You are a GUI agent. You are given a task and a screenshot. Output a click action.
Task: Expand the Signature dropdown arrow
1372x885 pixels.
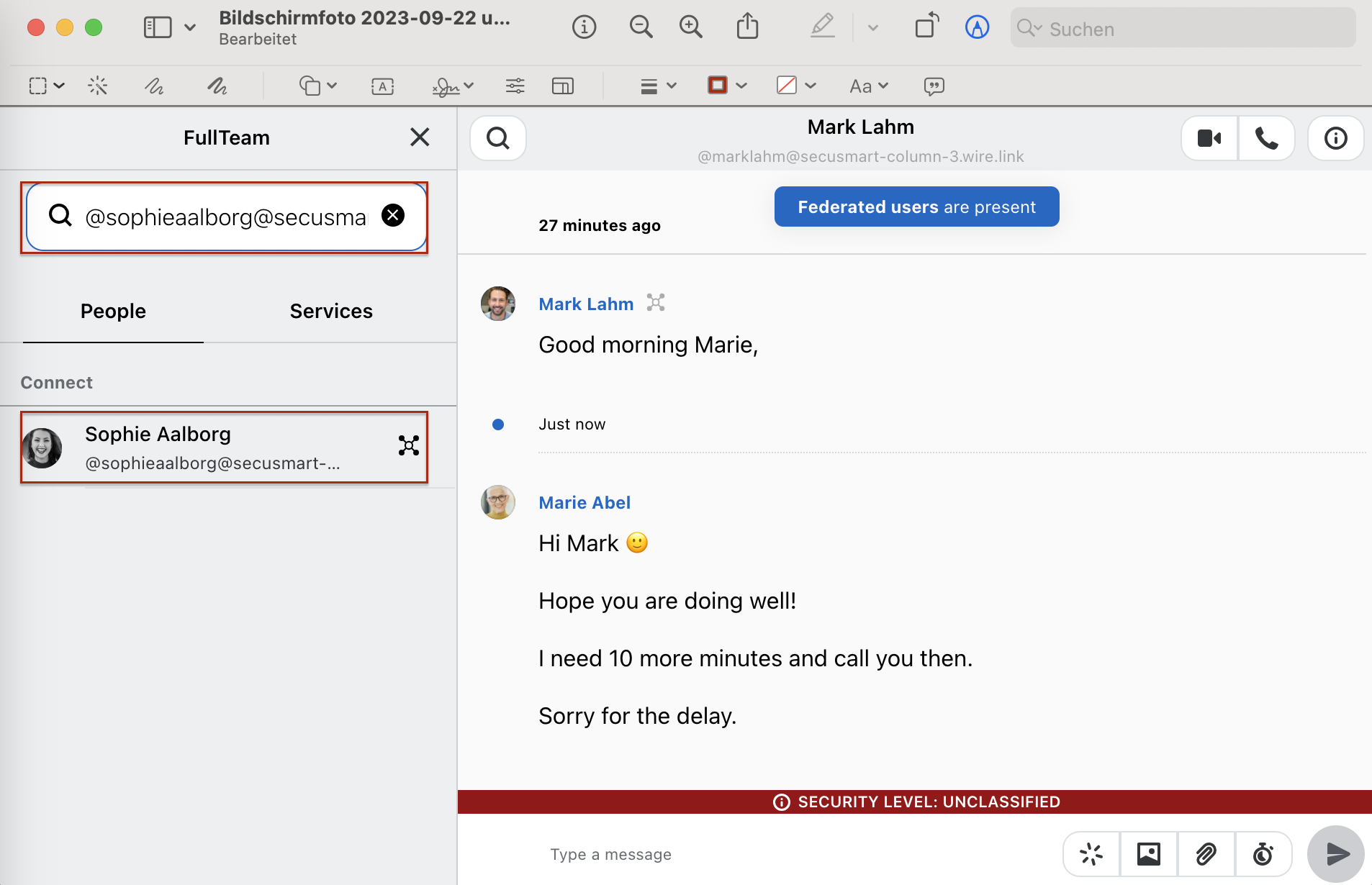[469, 86]
